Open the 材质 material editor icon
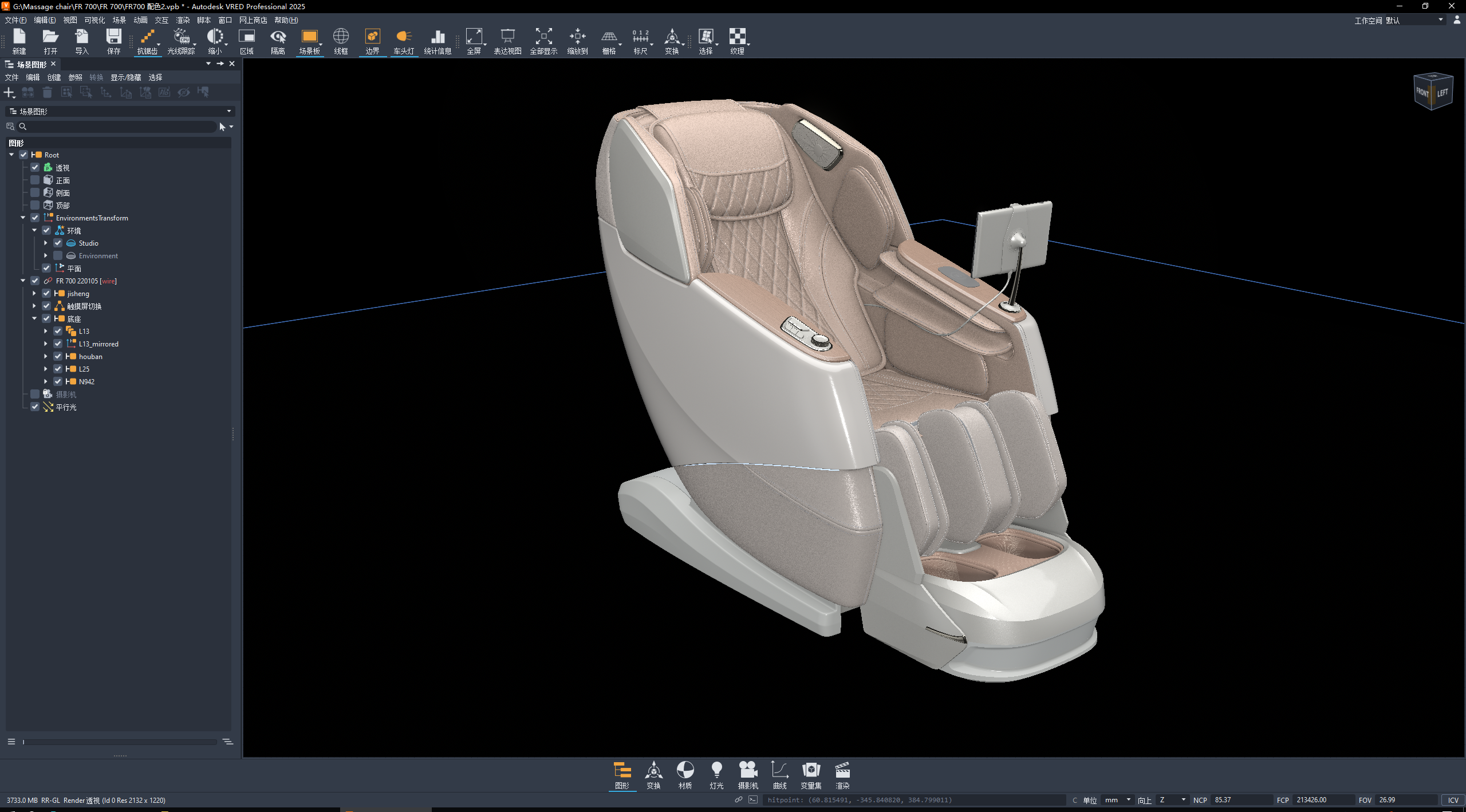Image resolution: width=1466 pixels, height=812 pixels. coord(685,774)
